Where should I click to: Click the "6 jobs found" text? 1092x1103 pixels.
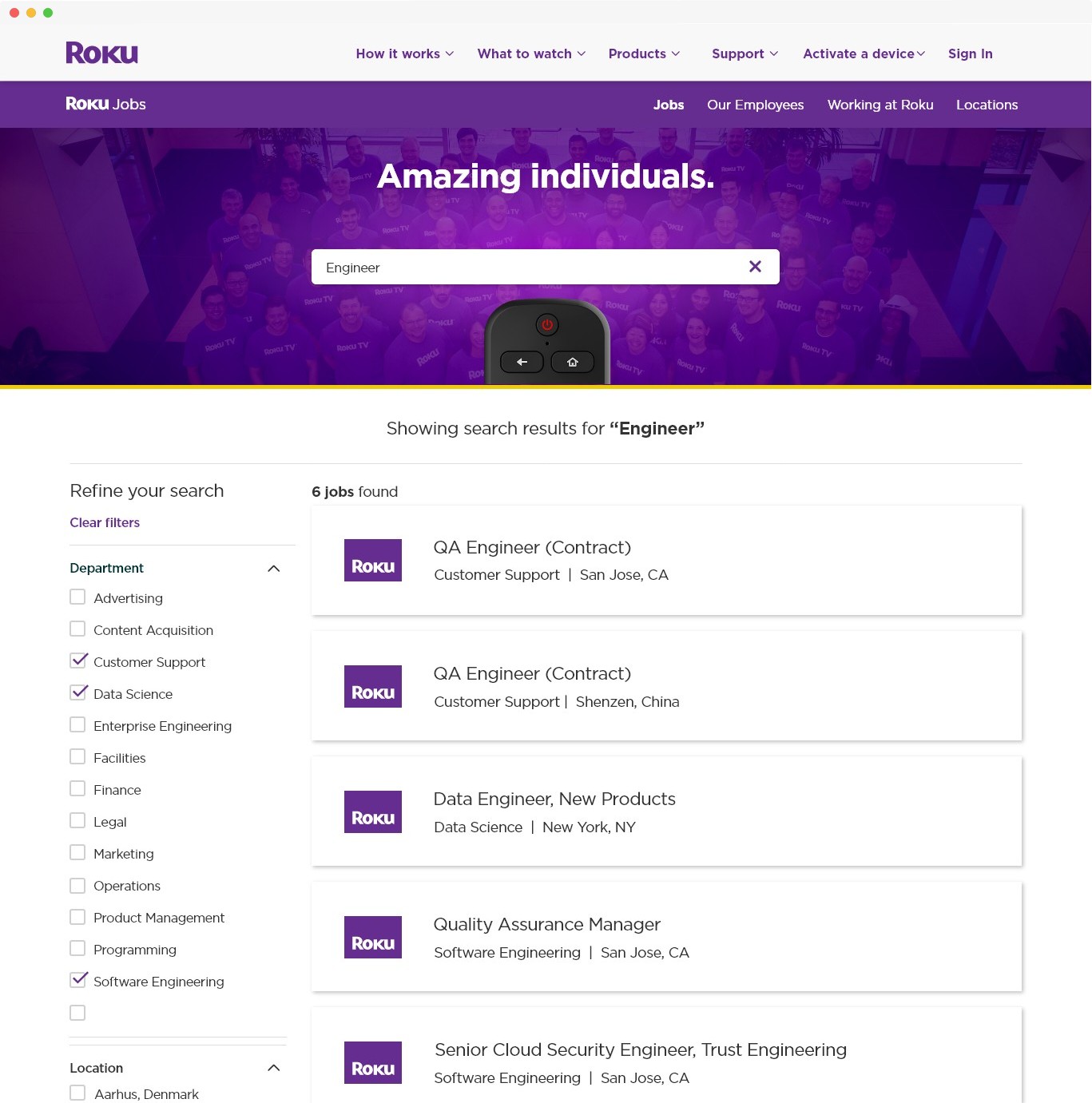coord(355,491)
